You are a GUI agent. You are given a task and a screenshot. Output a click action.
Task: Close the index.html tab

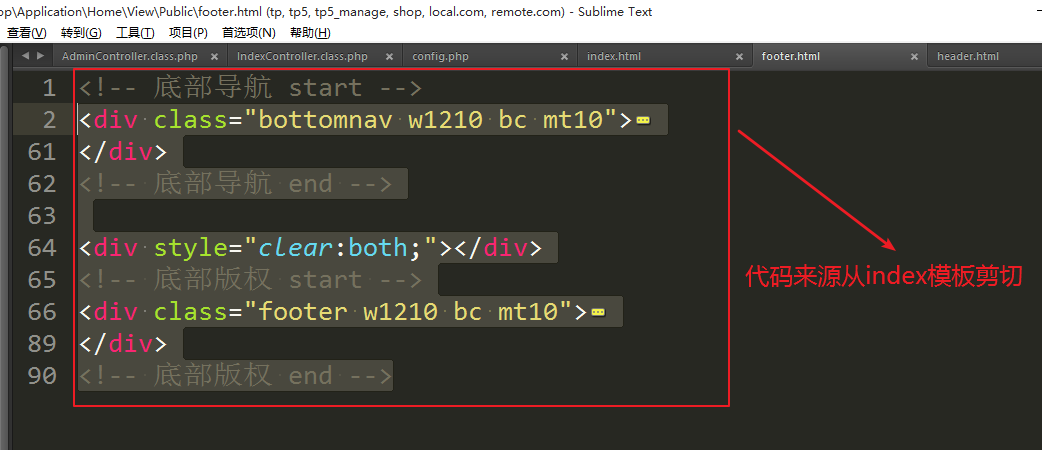pos(738,56)
